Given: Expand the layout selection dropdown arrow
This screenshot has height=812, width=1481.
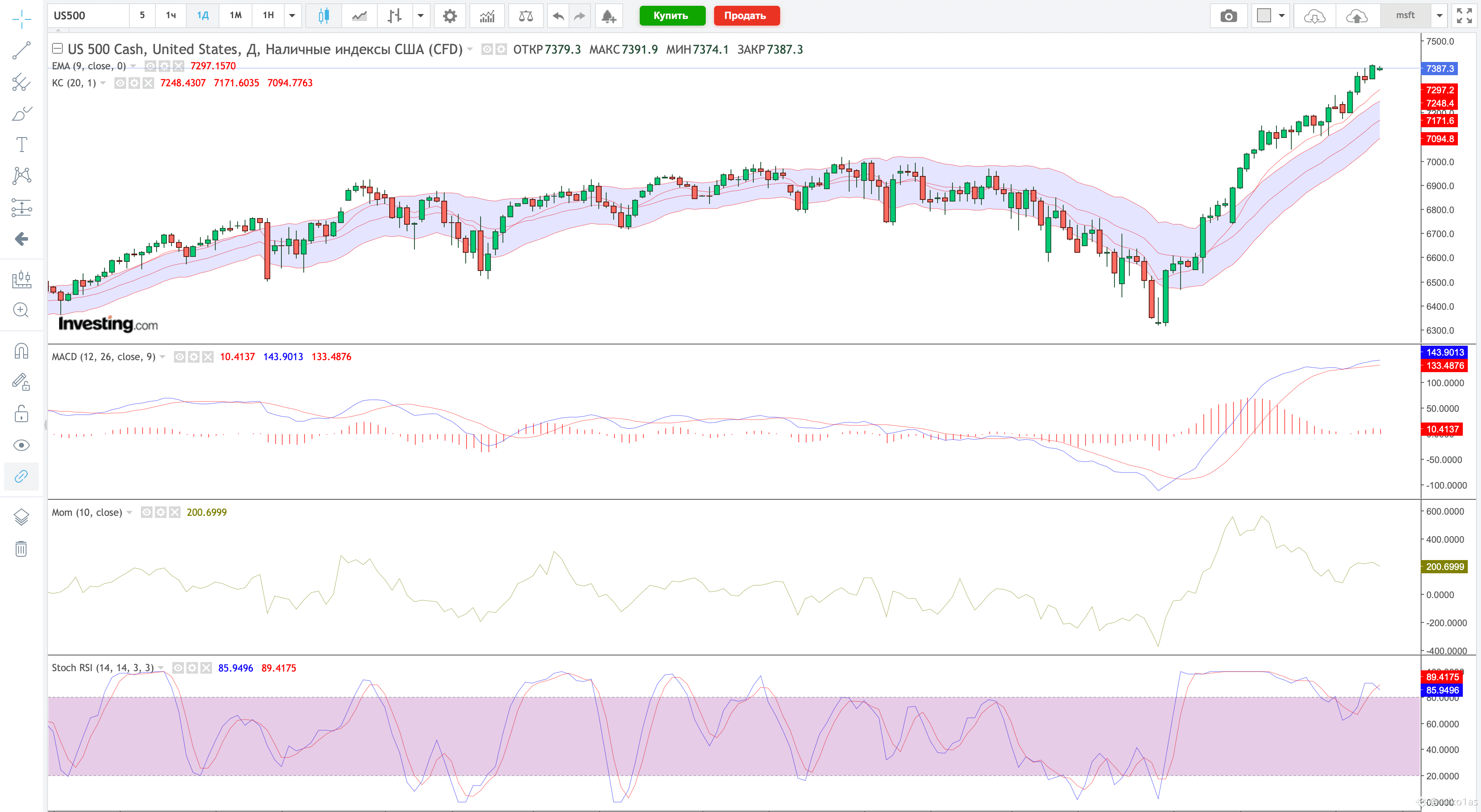Looking at the screenshot, I should [x=1281, y=16].
